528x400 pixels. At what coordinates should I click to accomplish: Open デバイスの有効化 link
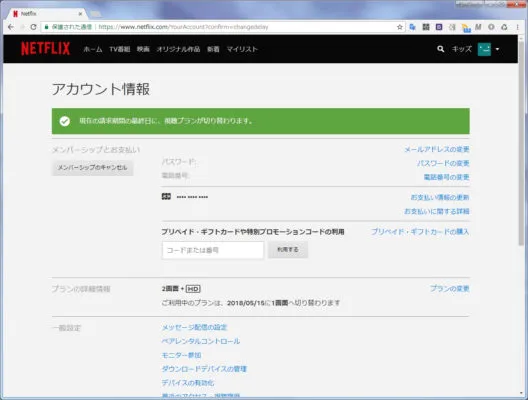click(x=188, y=383)
